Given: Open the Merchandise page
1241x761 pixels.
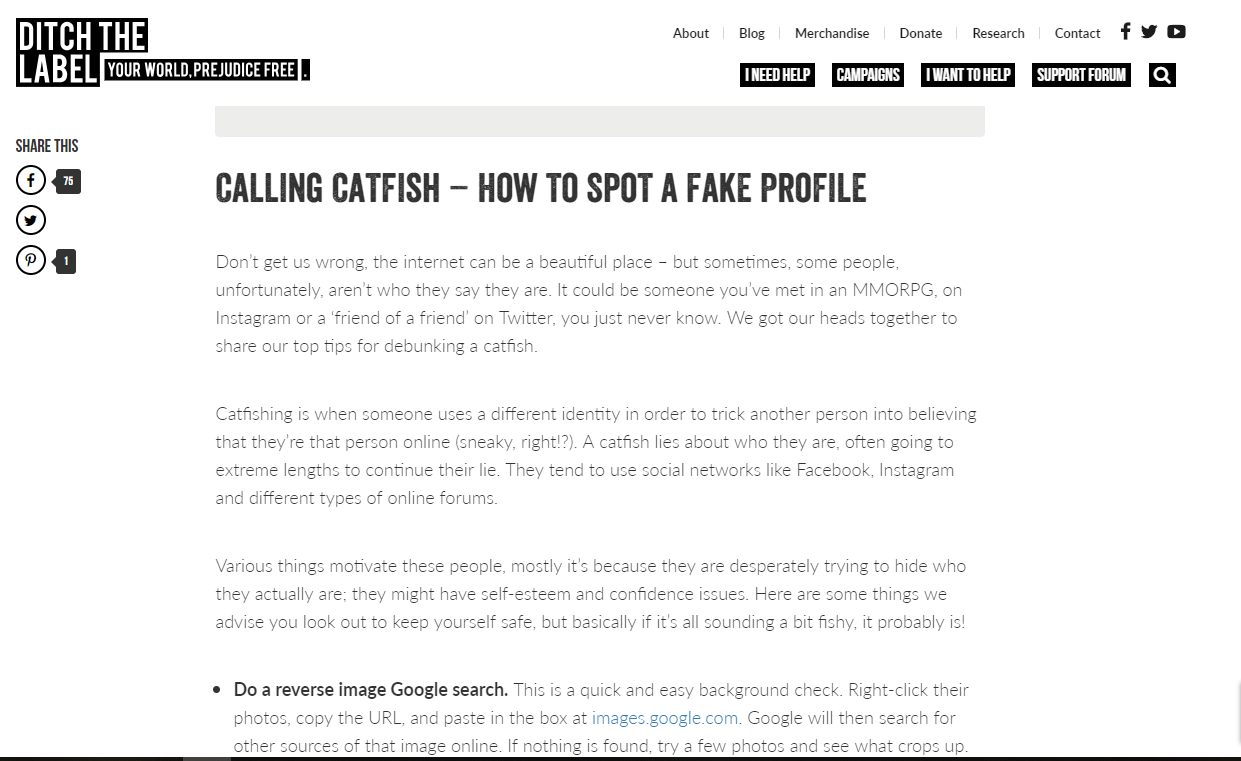Looking at the screenshot, I should 832,33.
